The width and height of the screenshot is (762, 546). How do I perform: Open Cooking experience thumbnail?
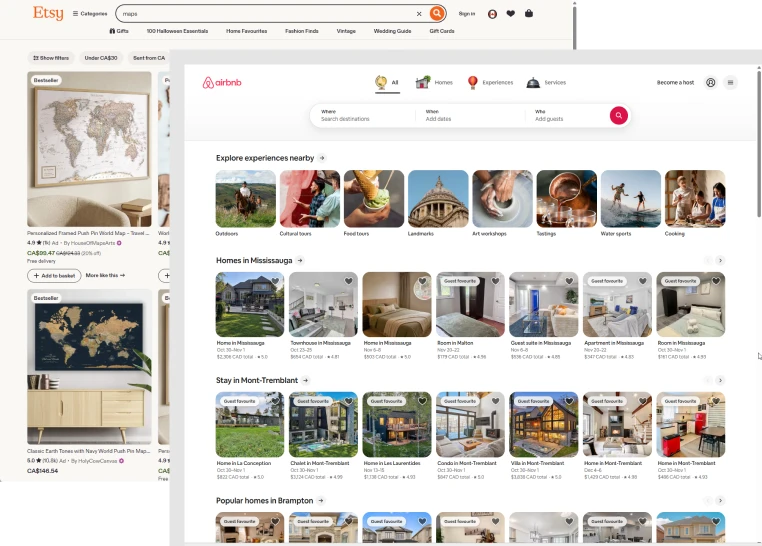694,199
